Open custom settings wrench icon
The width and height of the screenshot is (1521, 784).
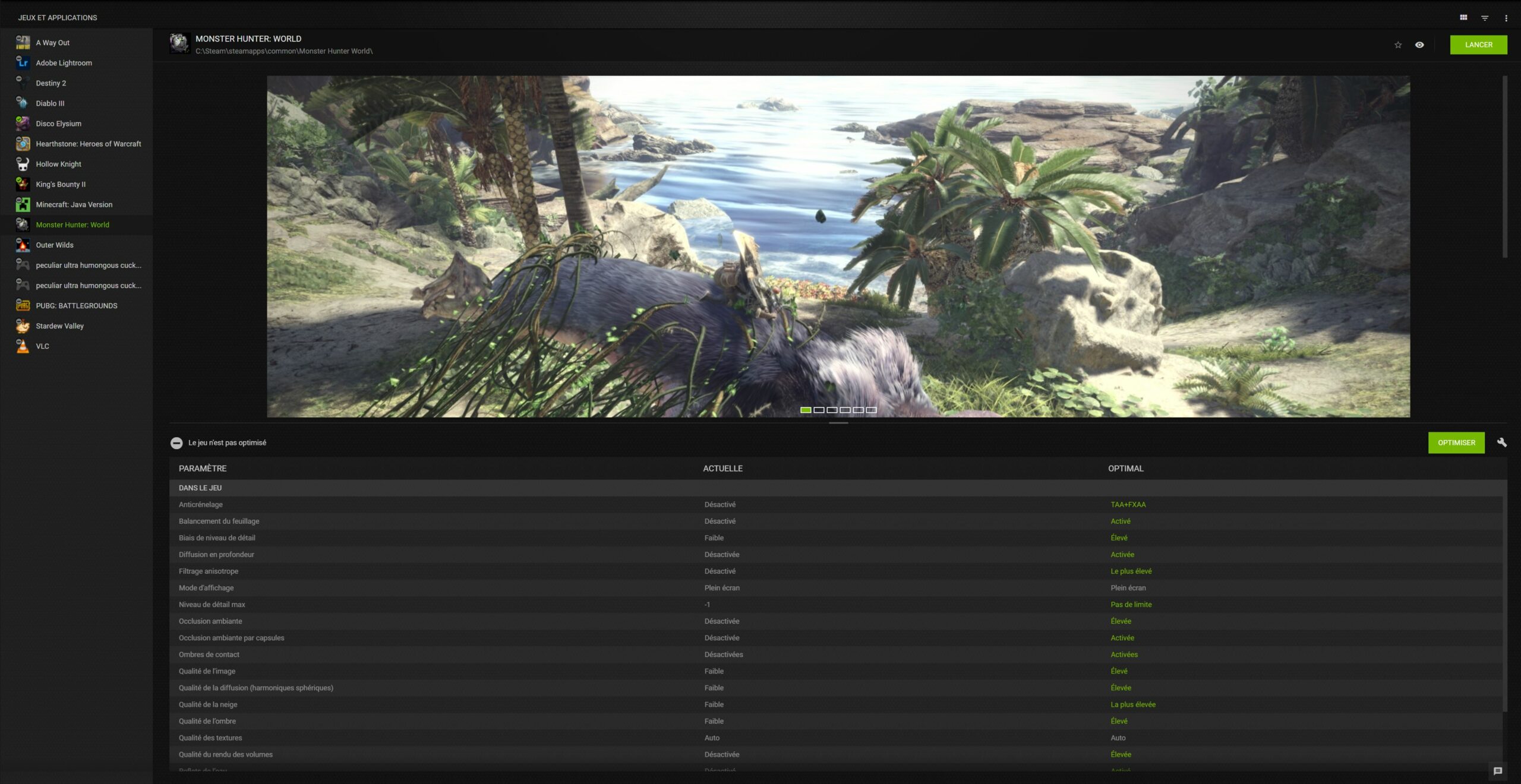[1501, 442]
